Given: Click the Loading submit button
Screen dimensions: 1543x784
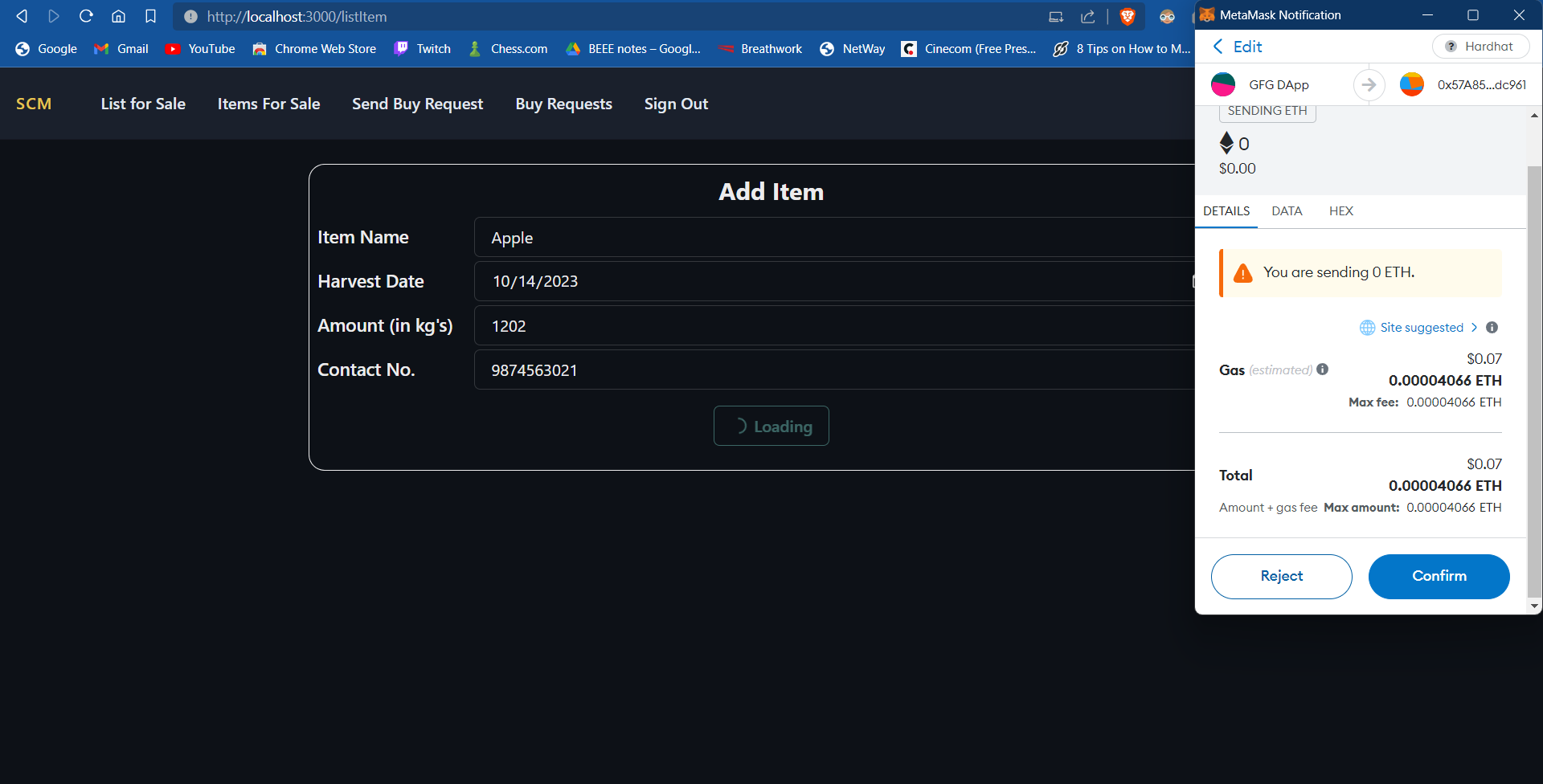Looking at the screenshot, I should [x=771, y=426].
